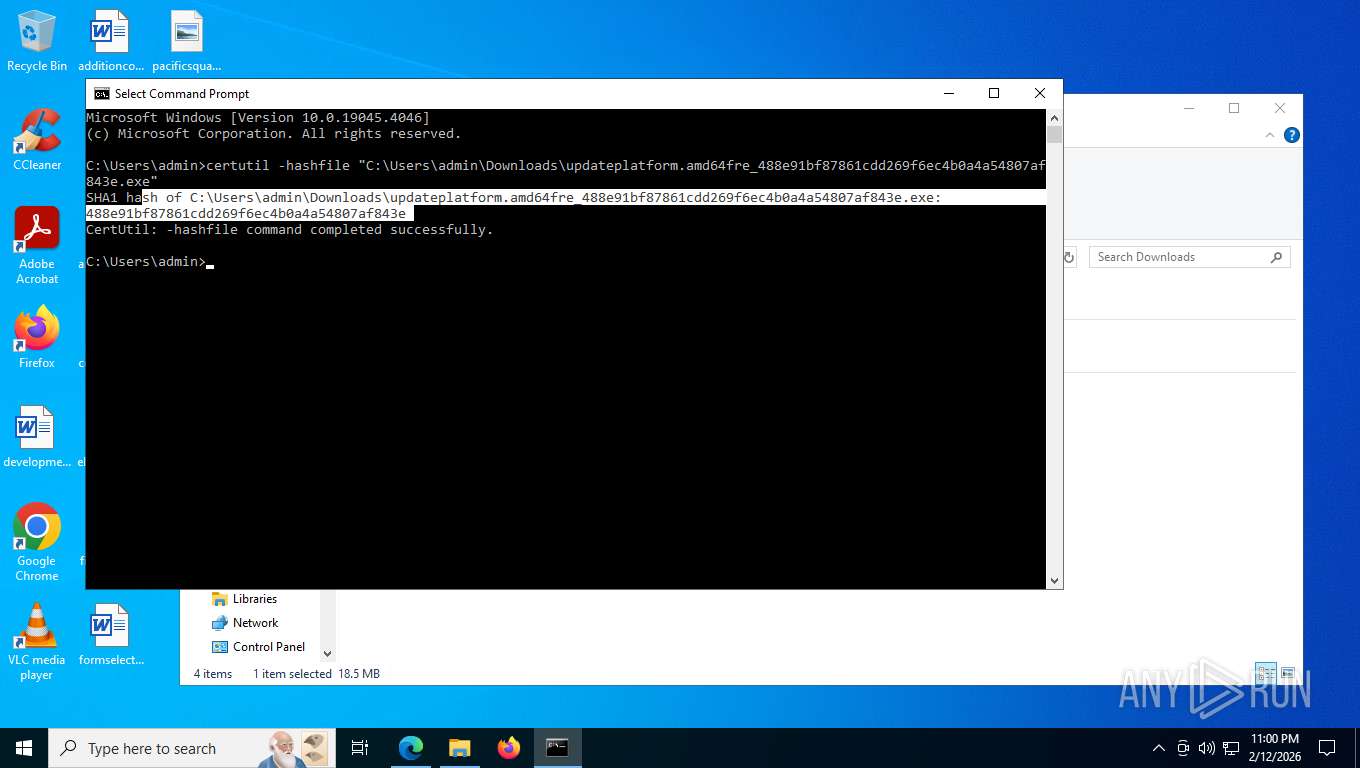Close the File Explorer window behind
The height and width of the screenshot is (768, 1360).
coord(1280,108)
